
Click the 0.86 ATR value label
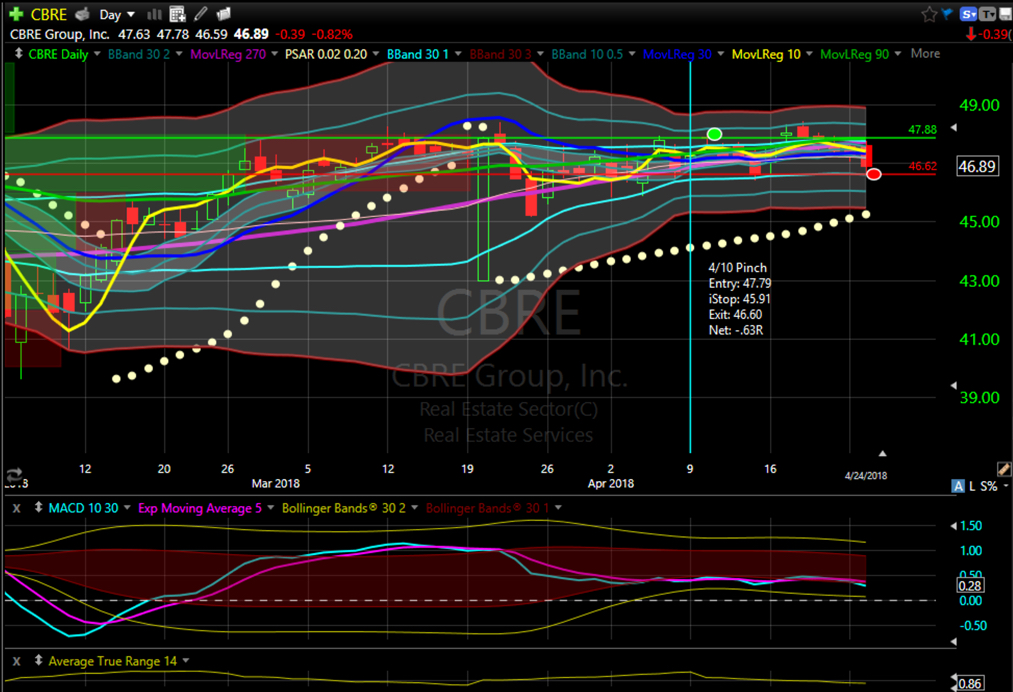970,683
